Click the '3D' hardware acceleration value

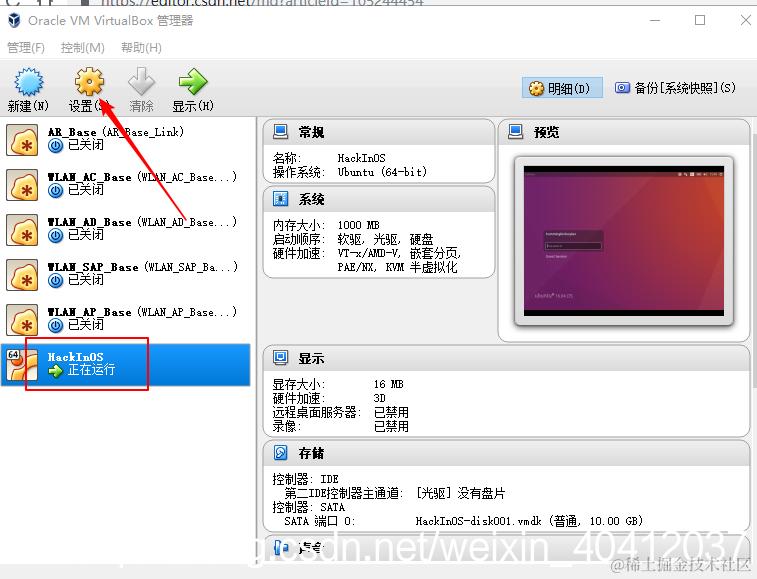coord(379,398)
